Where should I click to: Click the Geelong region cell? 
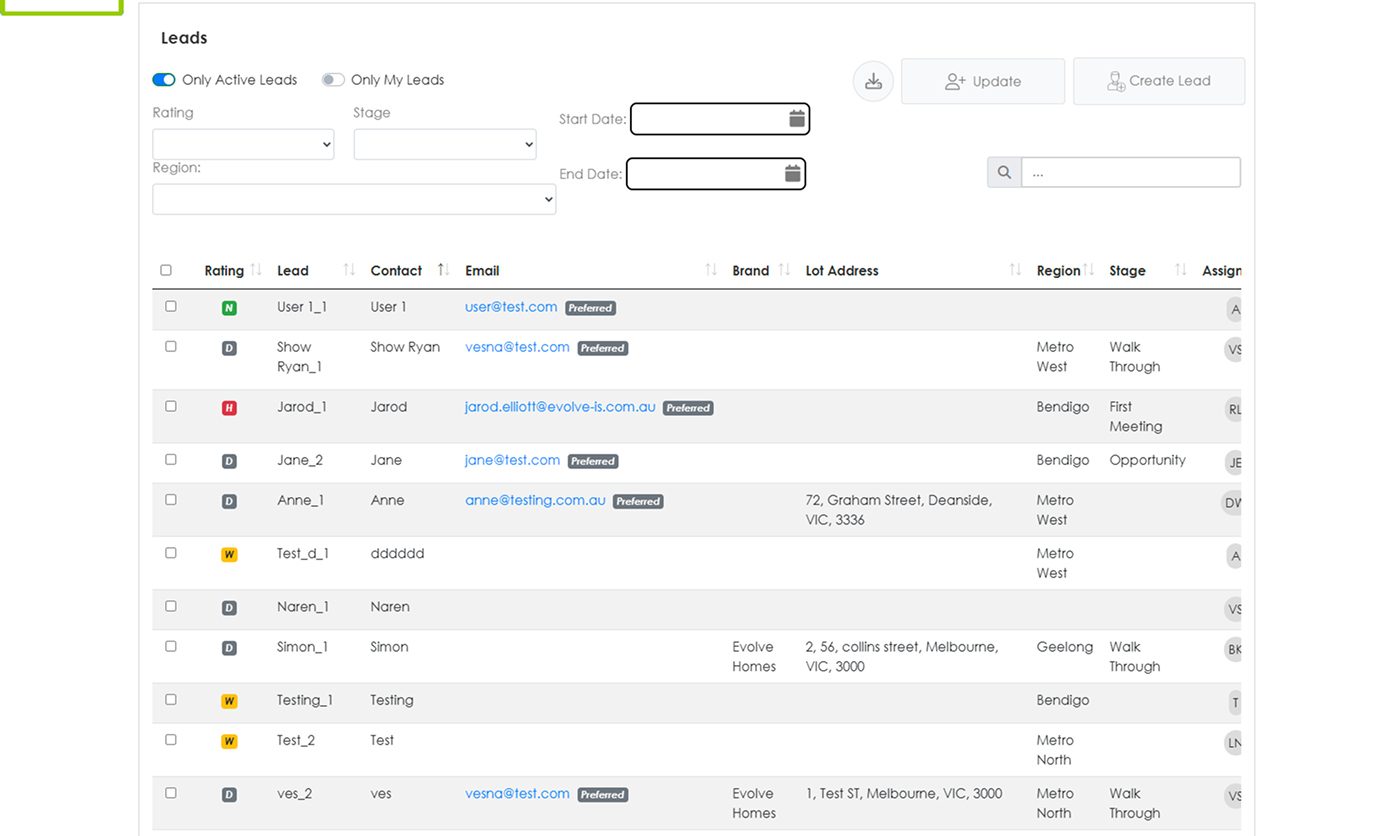pyautogui.click(x=1065, y=647)
